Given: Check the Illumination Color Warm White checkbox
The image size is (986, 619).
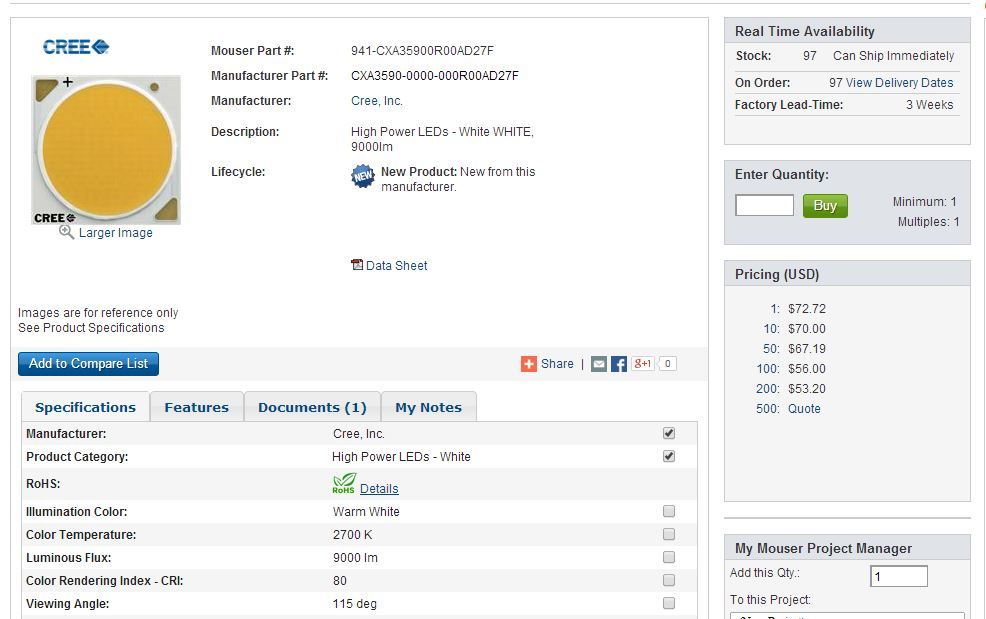Looking at the screenshot, I should click(x=668, y=511).
